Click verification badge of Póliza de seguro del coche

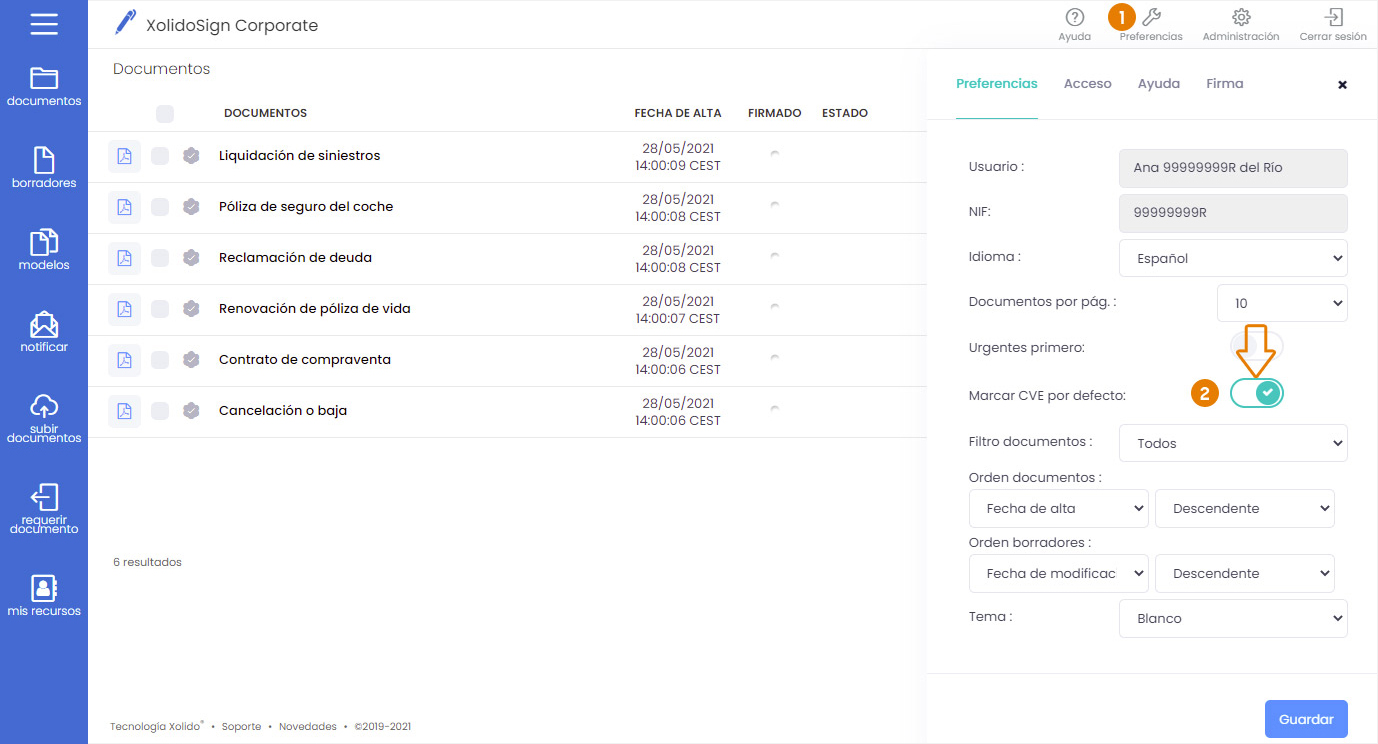tap(191, 207)
